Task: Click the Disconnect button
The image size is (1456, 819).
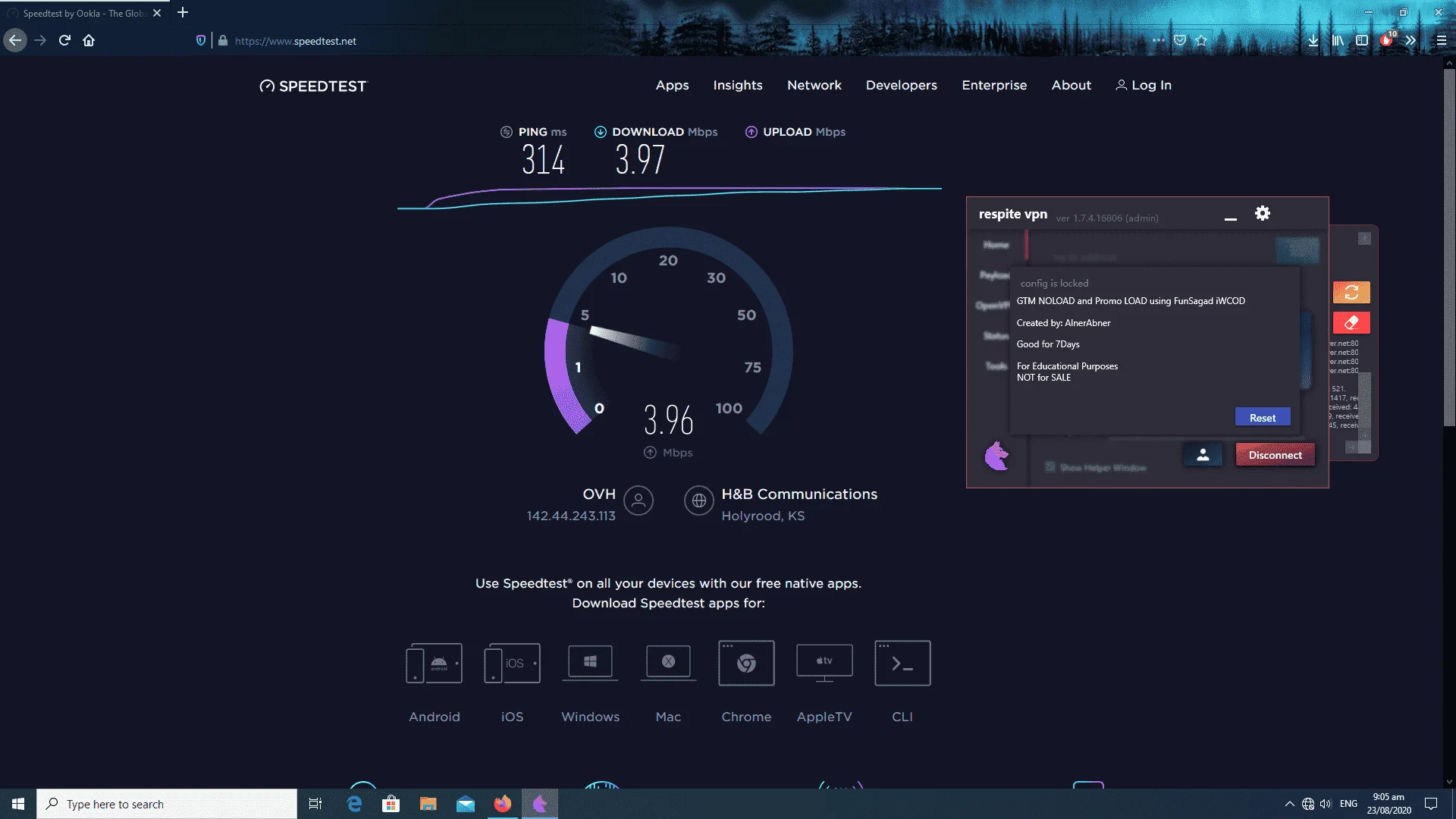Action: 1276,455
